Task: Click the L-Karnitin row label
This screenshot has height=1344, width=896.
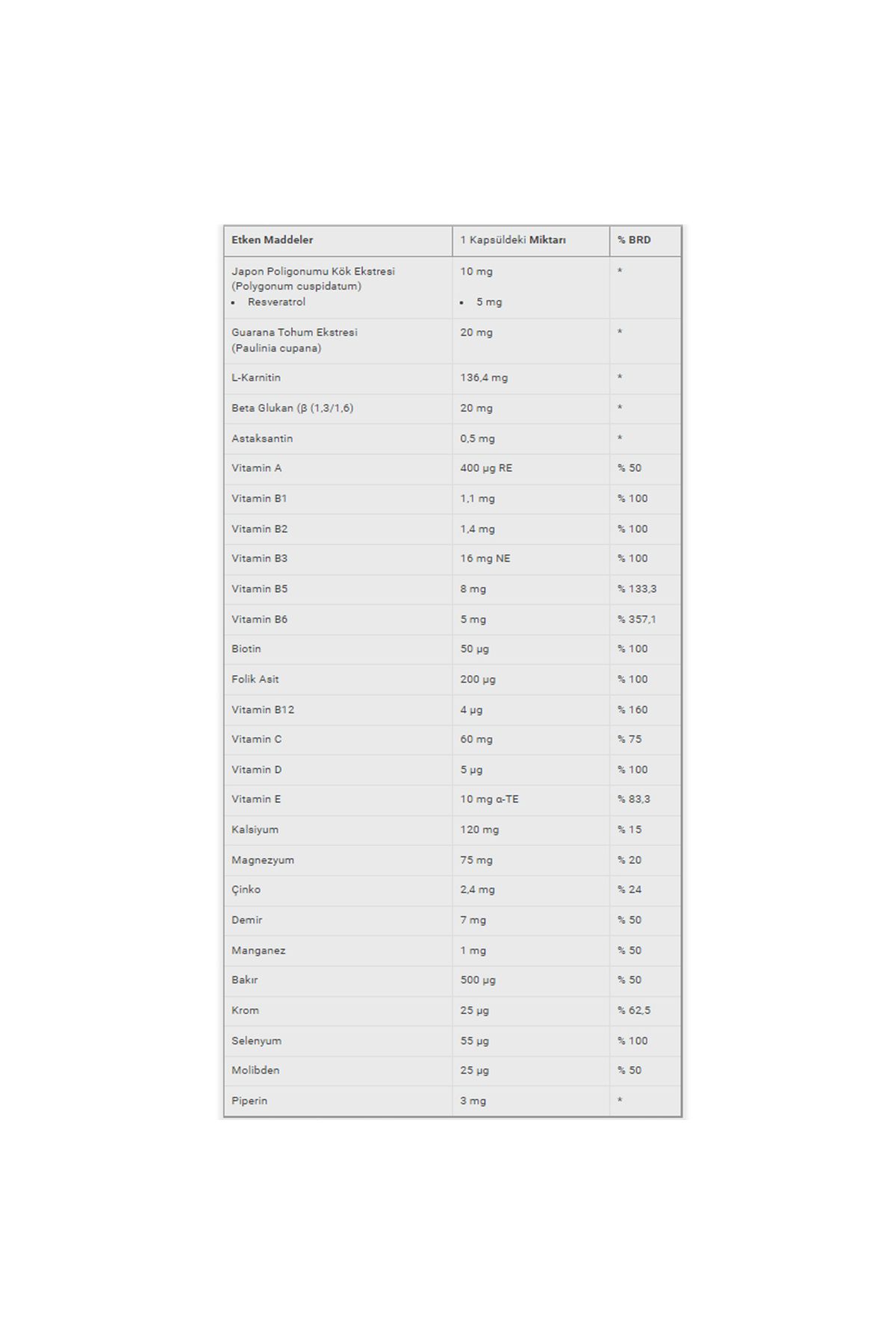Action: click(256, 378)
